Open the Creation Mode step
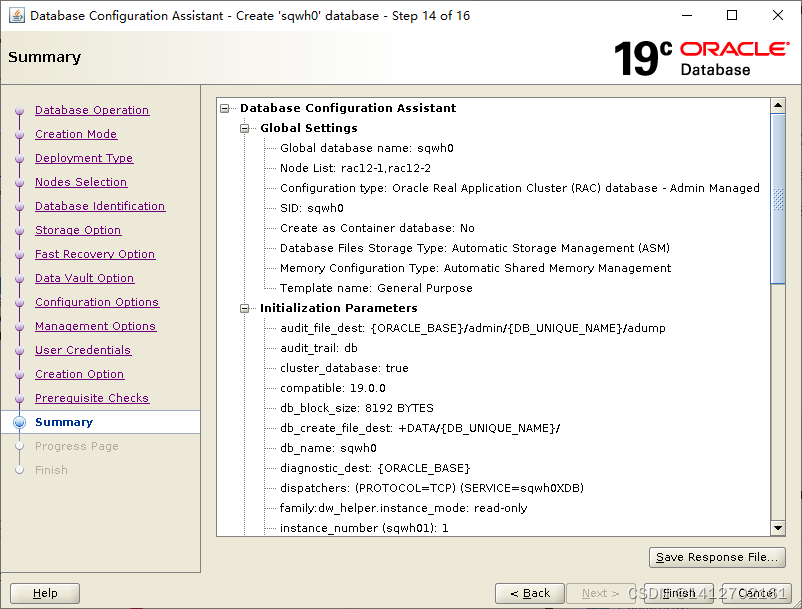802x609 pixels. (x=76, y=134)
